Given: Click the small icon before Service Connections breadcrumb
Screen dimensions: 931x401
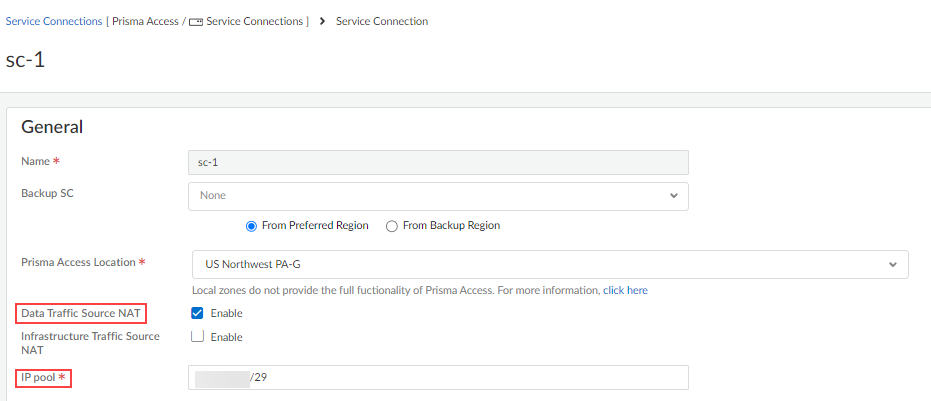Looking at the screenshot, I should (x=195, y=22).
